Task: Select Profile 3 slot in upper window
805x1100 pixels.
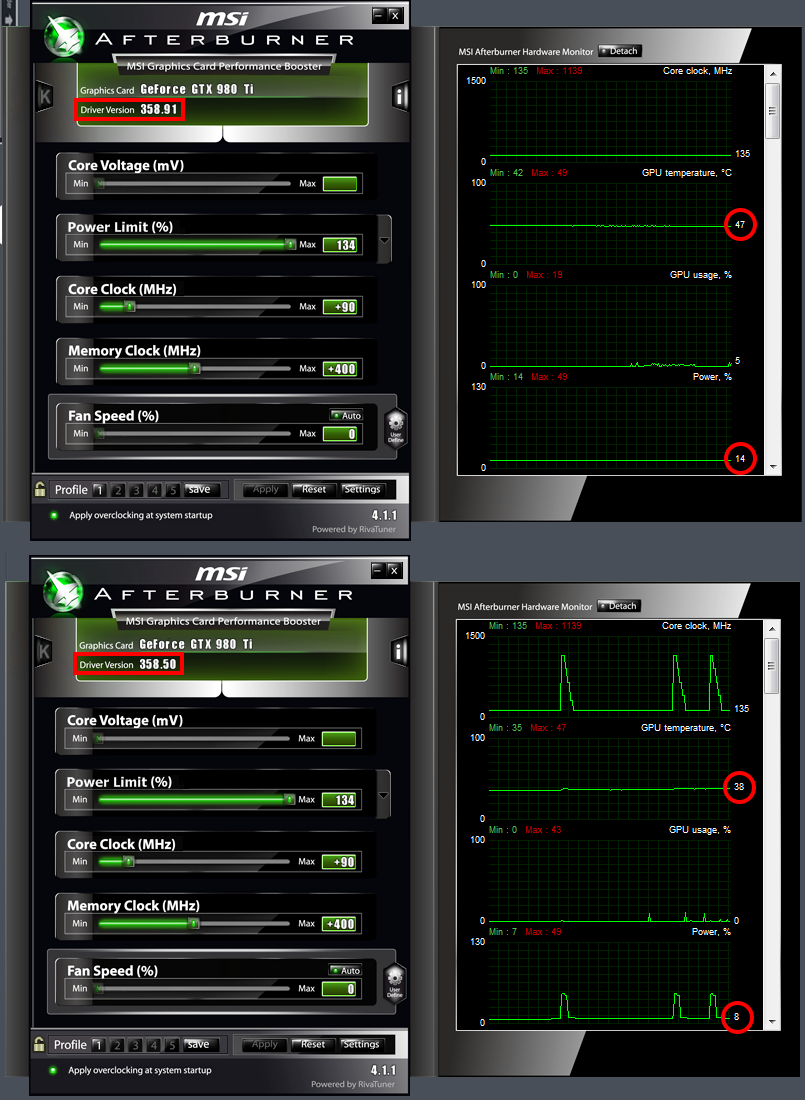Action: pyautogui.click(x=136, y=490)
